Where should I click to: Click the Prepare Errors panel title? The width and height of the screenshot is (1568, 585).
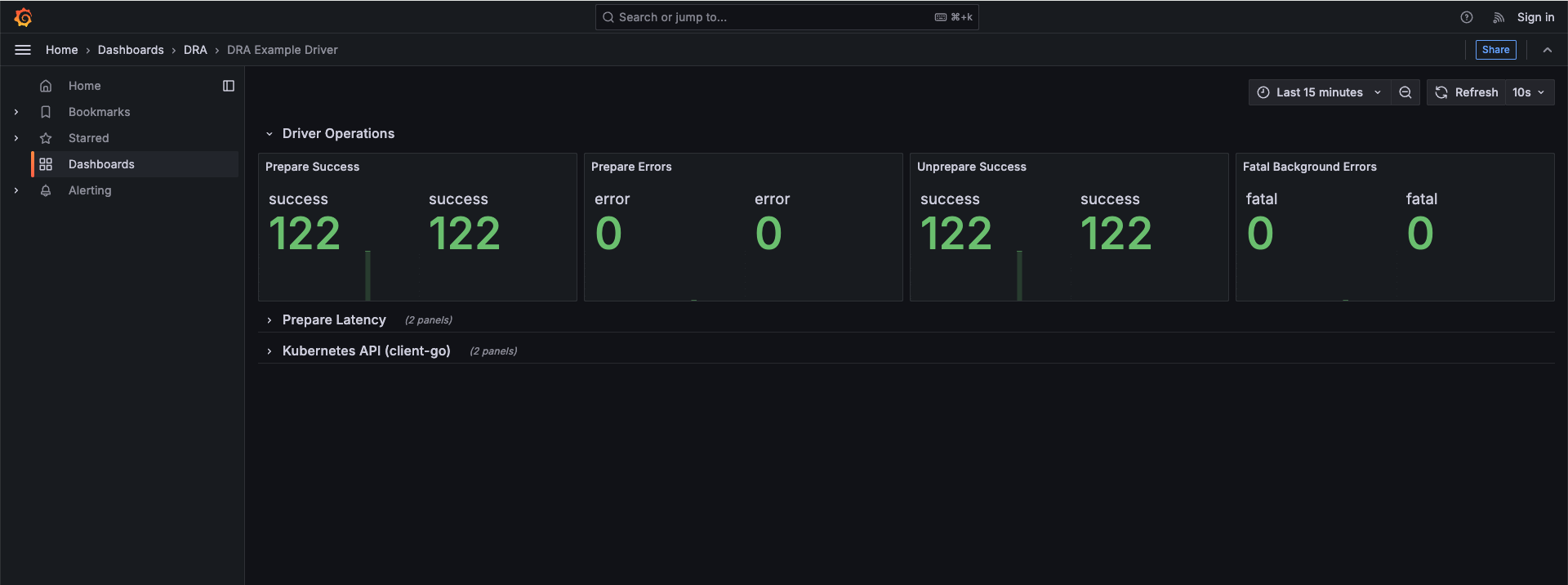coord(631,167)
